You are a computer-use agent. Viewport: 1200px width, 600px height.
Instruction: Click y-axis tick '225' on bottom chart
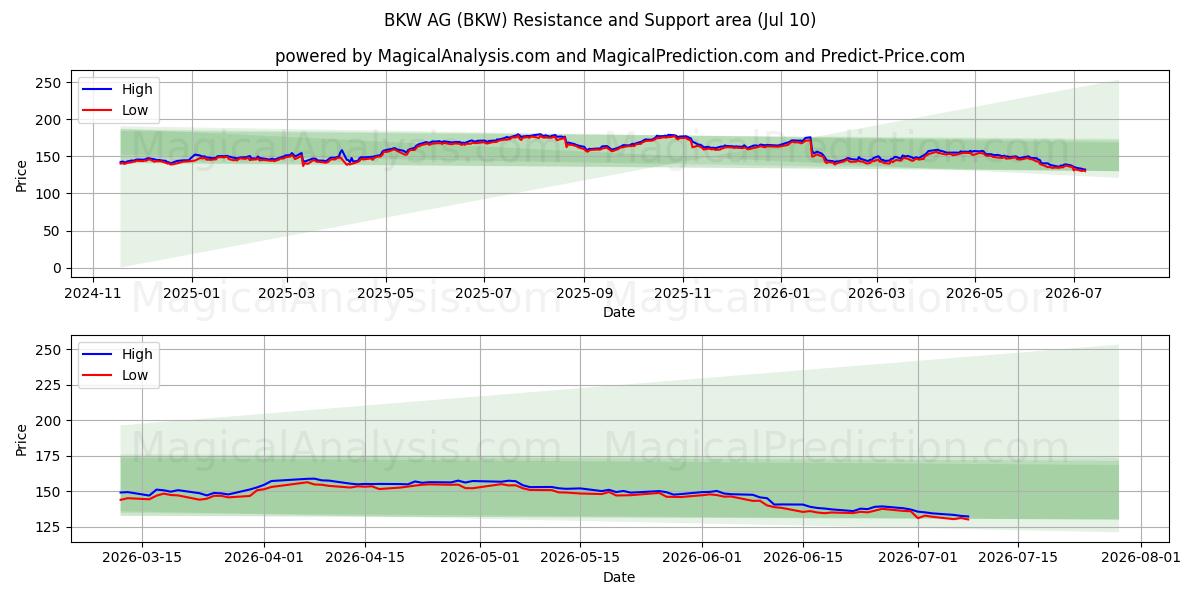pos(50,385)
